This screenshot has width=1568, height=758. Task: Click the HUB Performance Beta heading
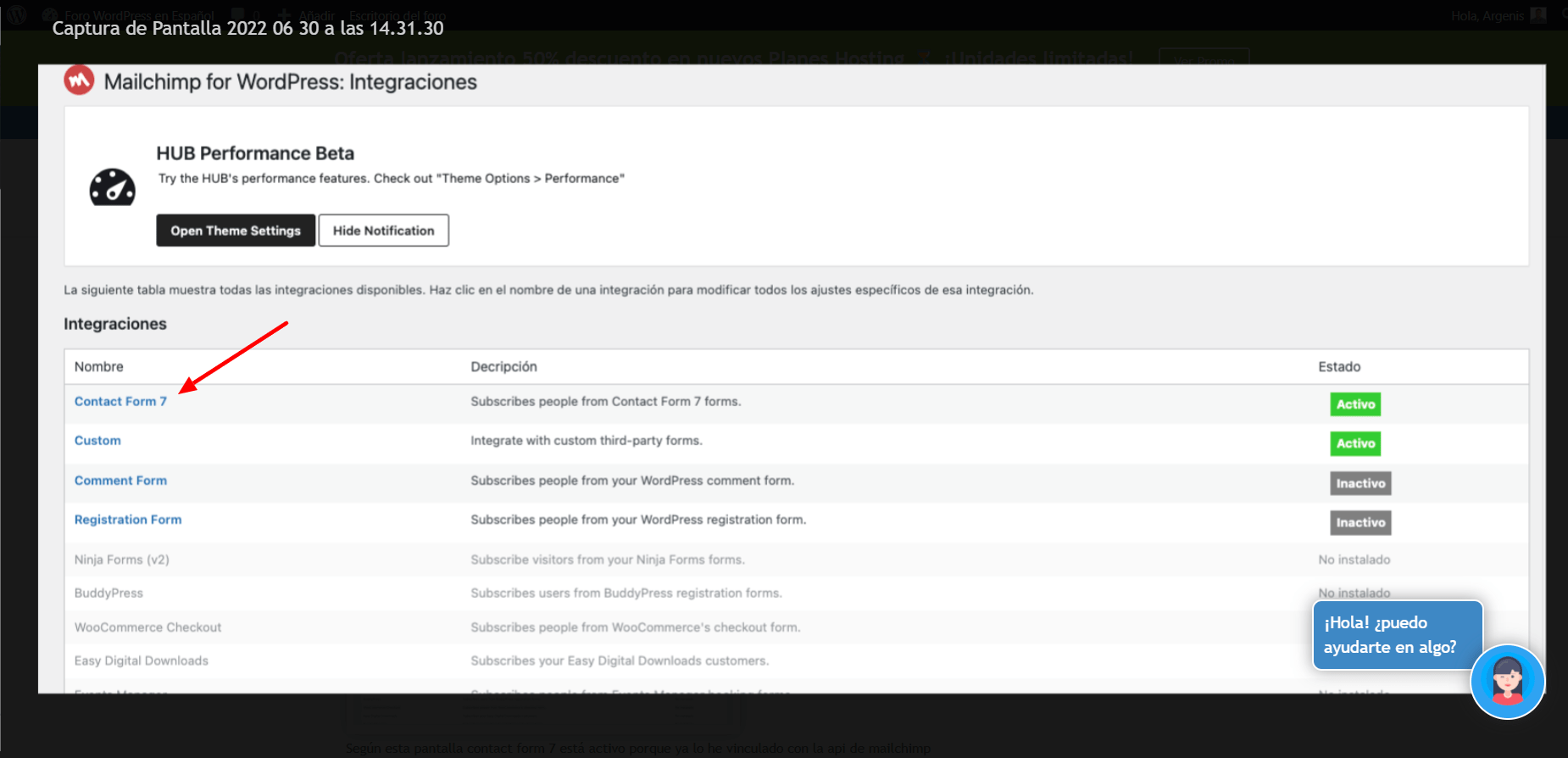coord(255,153)
